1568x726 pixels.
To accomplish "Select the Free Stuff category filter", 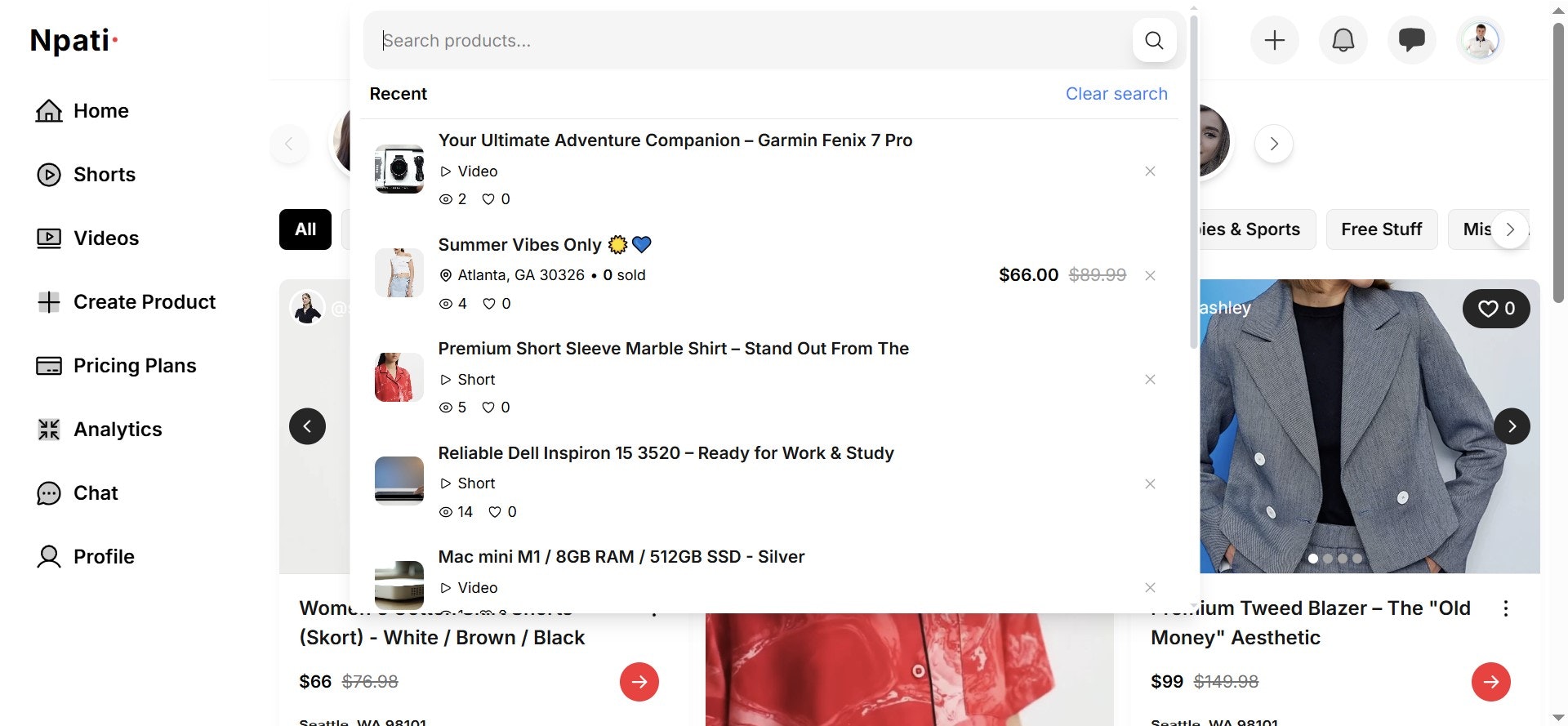I will click(x=1382, y=229).
